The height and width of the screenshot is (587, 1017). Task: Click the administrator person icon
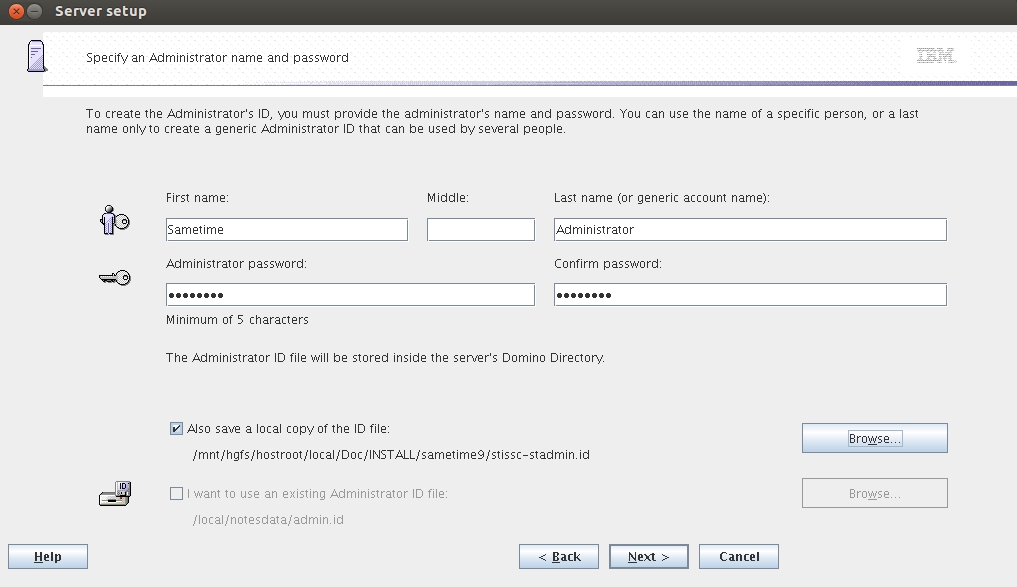point(114,220)
